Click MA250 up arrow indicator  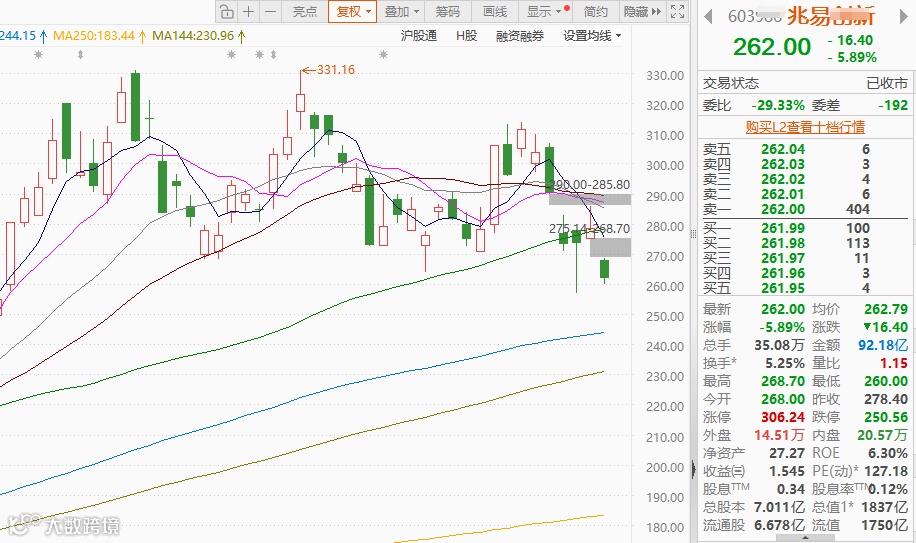point(142,36)
